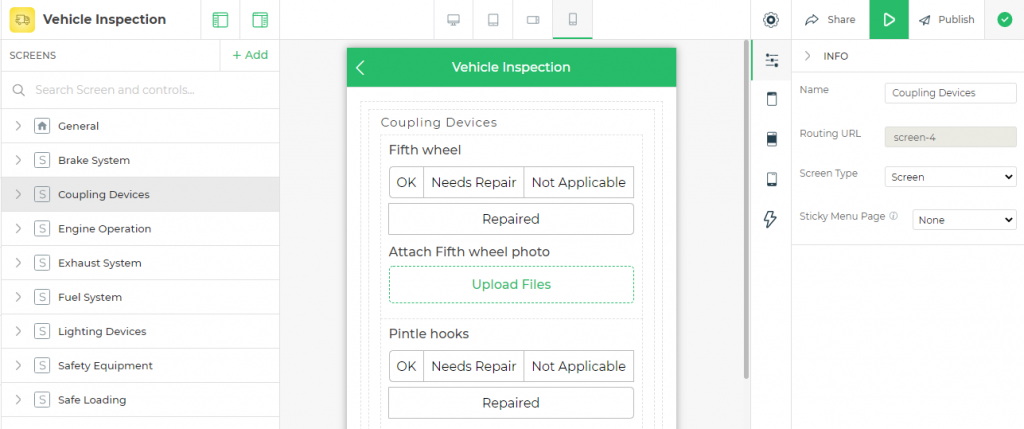Click the Name input field
Image resolution: width=1024 pixels, height=429 pixels.
[950, 93]
